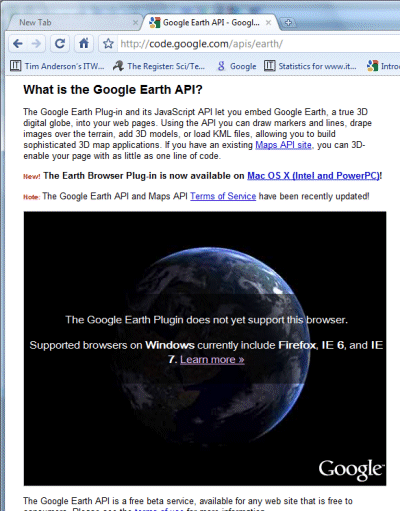Open Statistics for www.it bookmark
This screenshot has width=400, height=511.
pos(310,66)
